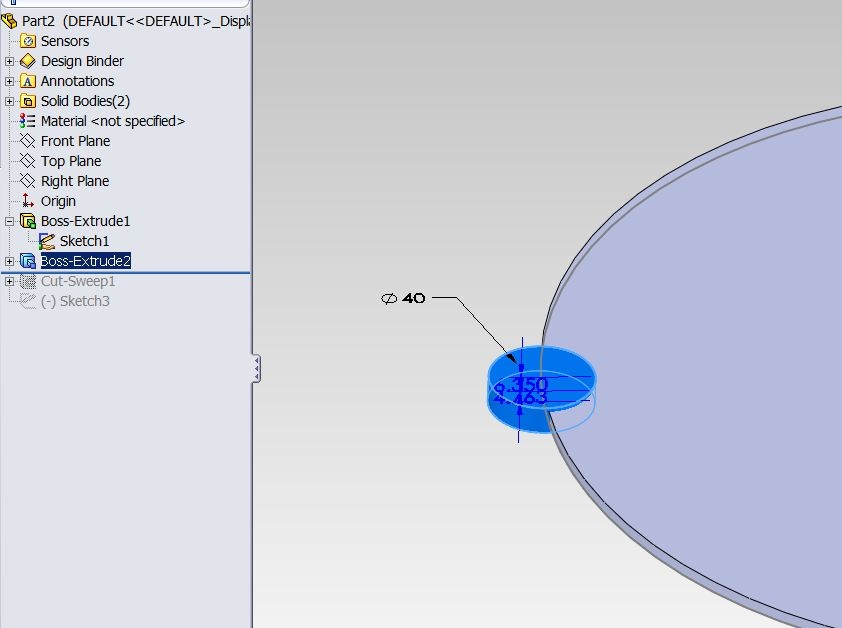Collapse the Boss-Extrude1 node

pyautogui.click(x=9, y=221)
